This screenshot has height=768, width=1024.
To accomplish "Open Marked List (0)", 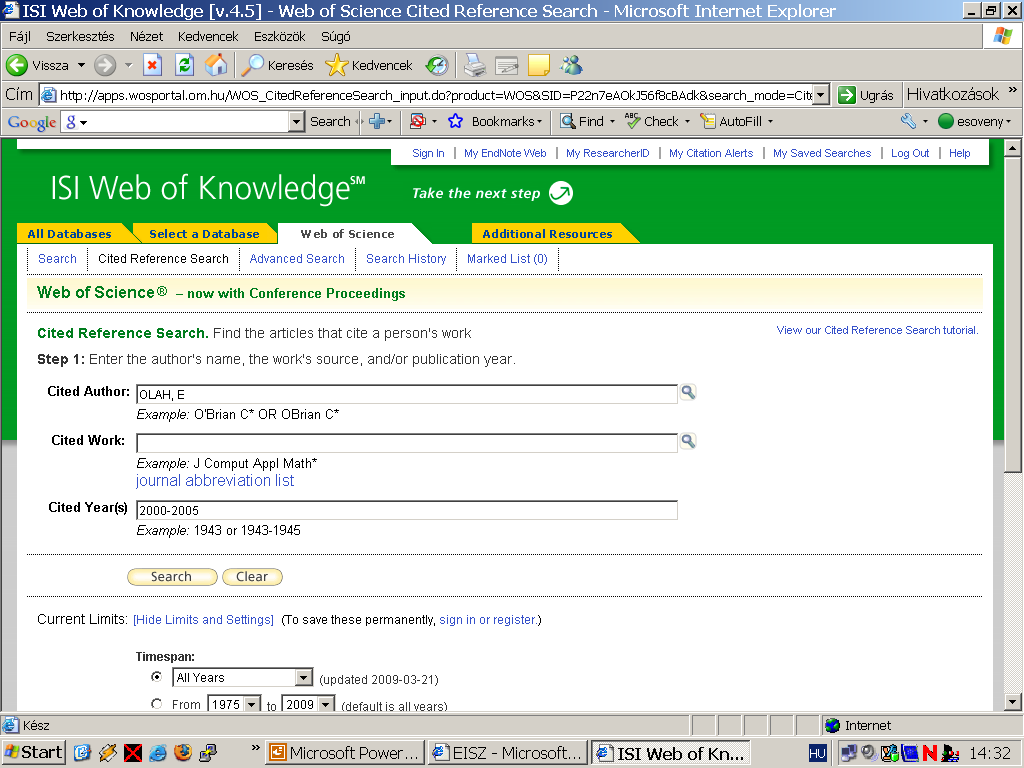I will point(507,259).
